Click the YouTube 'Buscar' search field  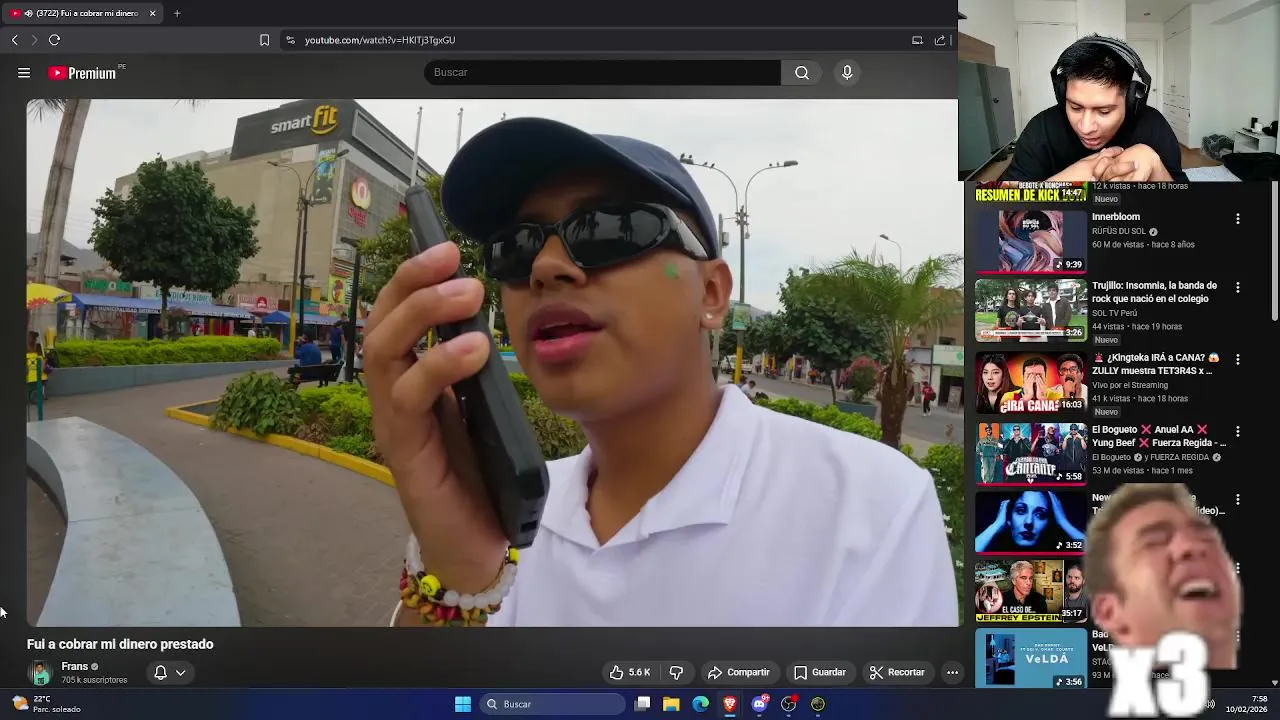point(602,72)
